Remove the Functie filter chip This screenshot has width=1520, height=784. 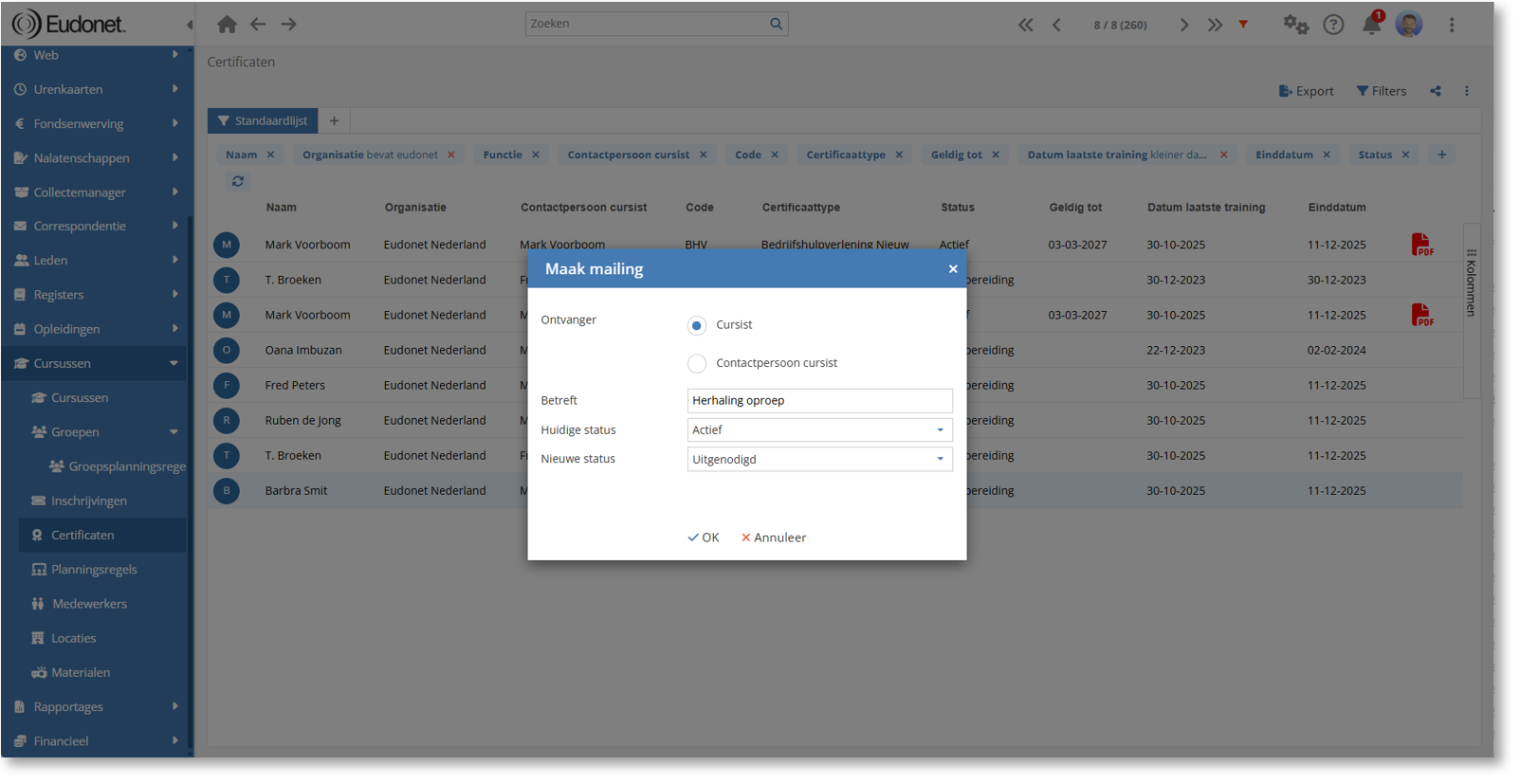(x=536, y=155)
